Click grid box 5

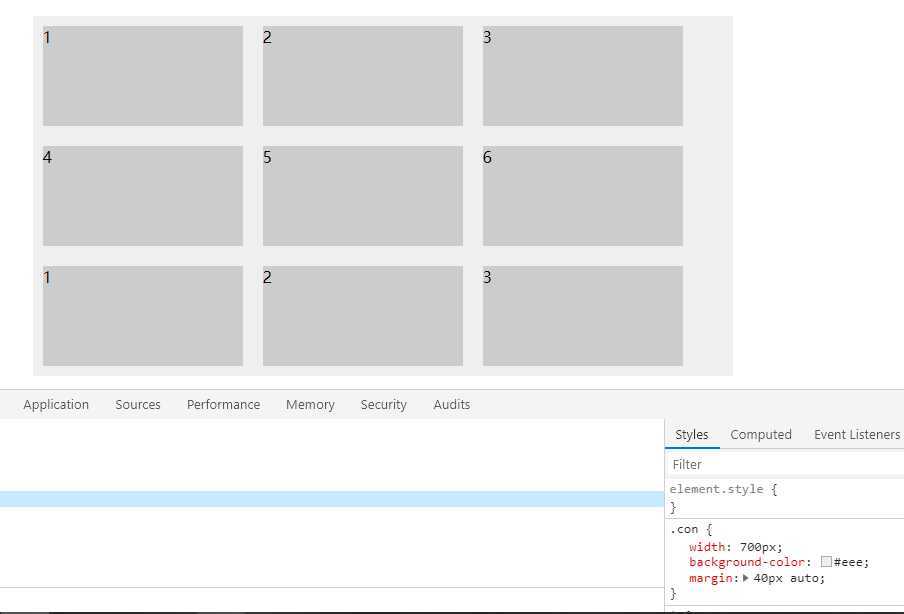pos(363,196)
